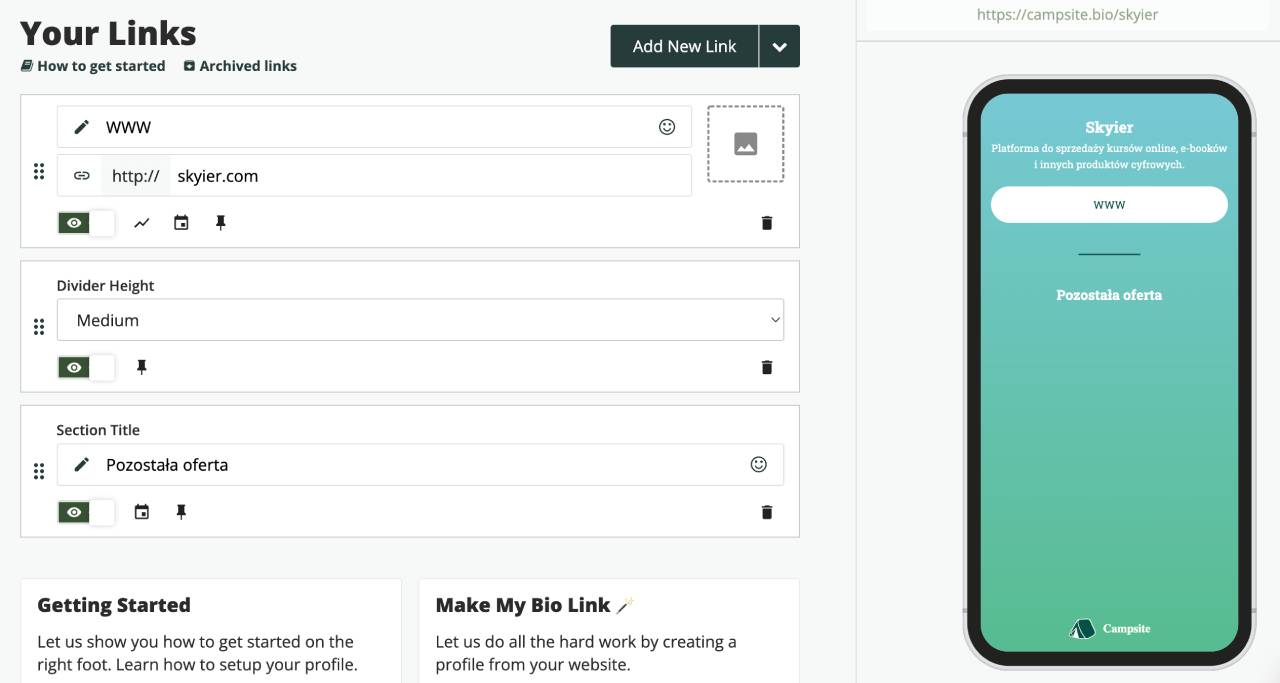Pin the WWW link
This screenshot has height=683, width=1280.
221,223
